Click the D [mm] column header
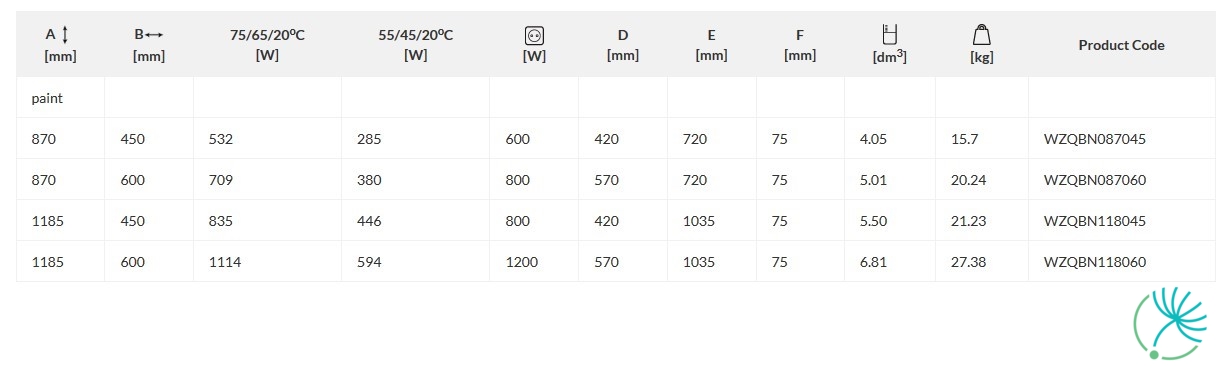The height and width of the screenshot is (381, 1227). click(x=622, y=45)
